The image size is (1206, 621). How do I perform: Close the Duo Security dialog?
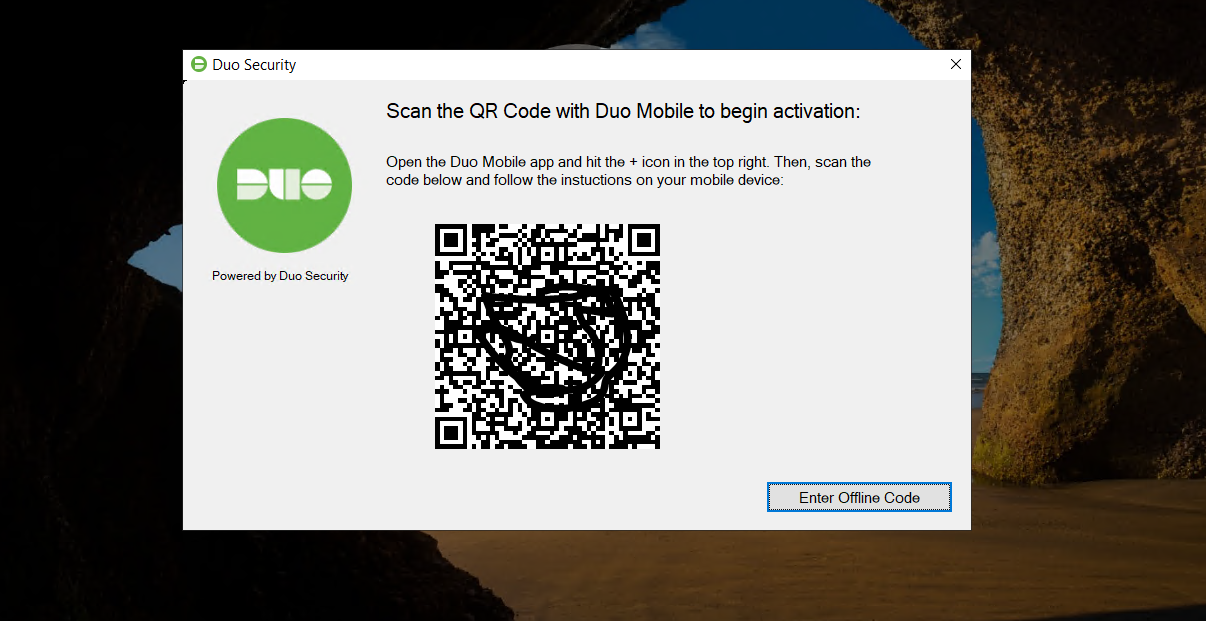tap(956, 64)
